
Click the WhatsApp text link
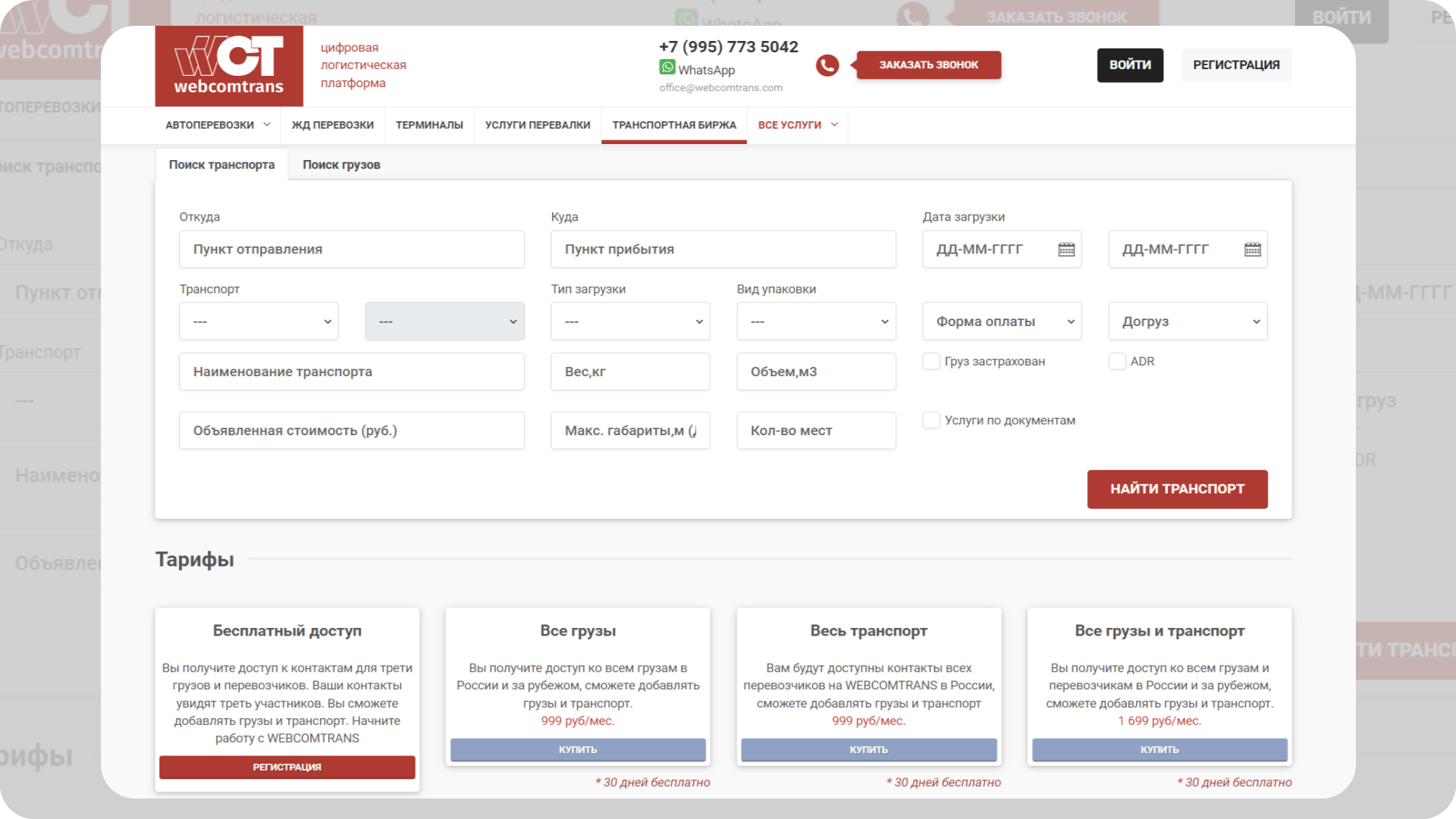pyautogui.click(x=706, y=70)
